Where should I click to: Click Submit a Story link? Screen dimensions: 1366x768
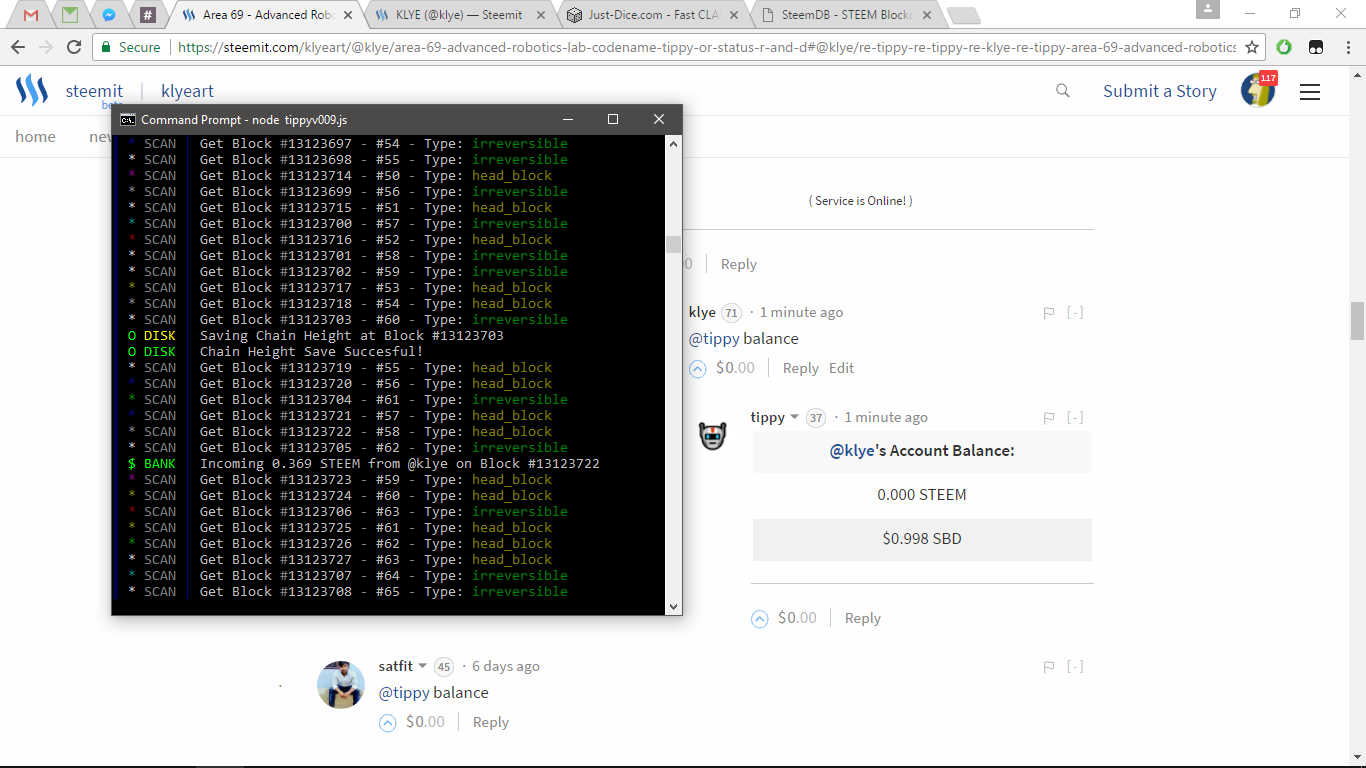(x=1160, y=91)
